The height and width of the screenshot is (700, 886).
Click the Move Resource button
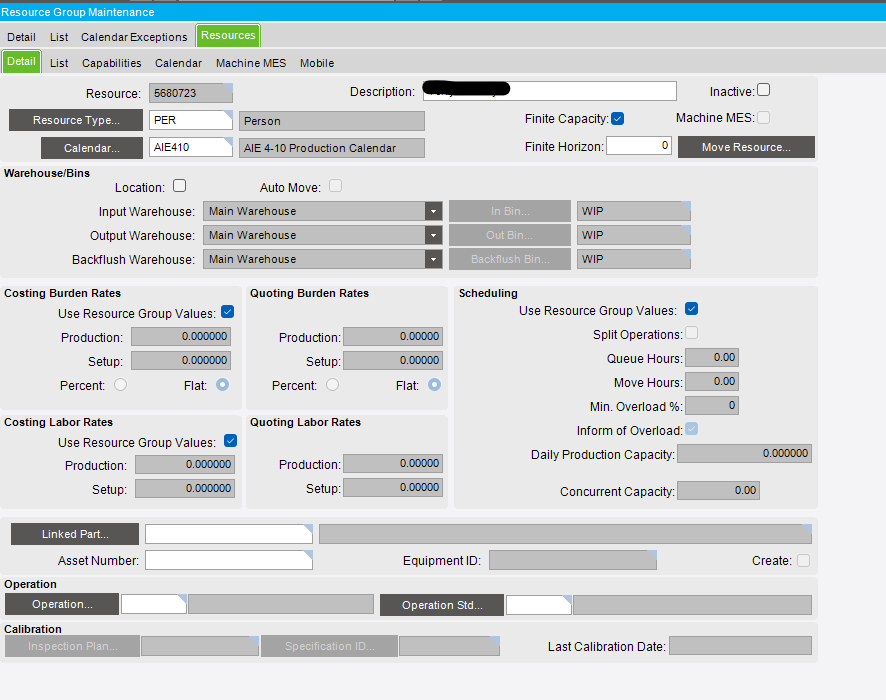click(x=746, y=147)
